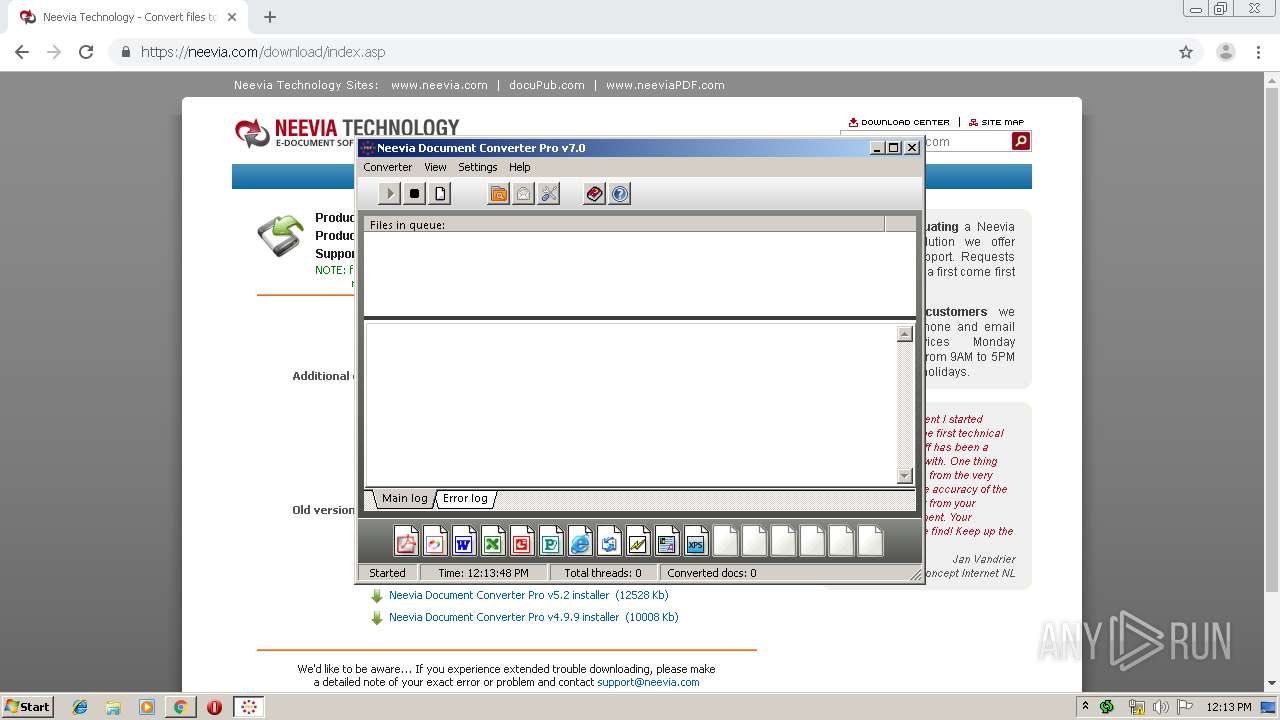Select the PowerPoint document type icon

[x=522, y=541]
